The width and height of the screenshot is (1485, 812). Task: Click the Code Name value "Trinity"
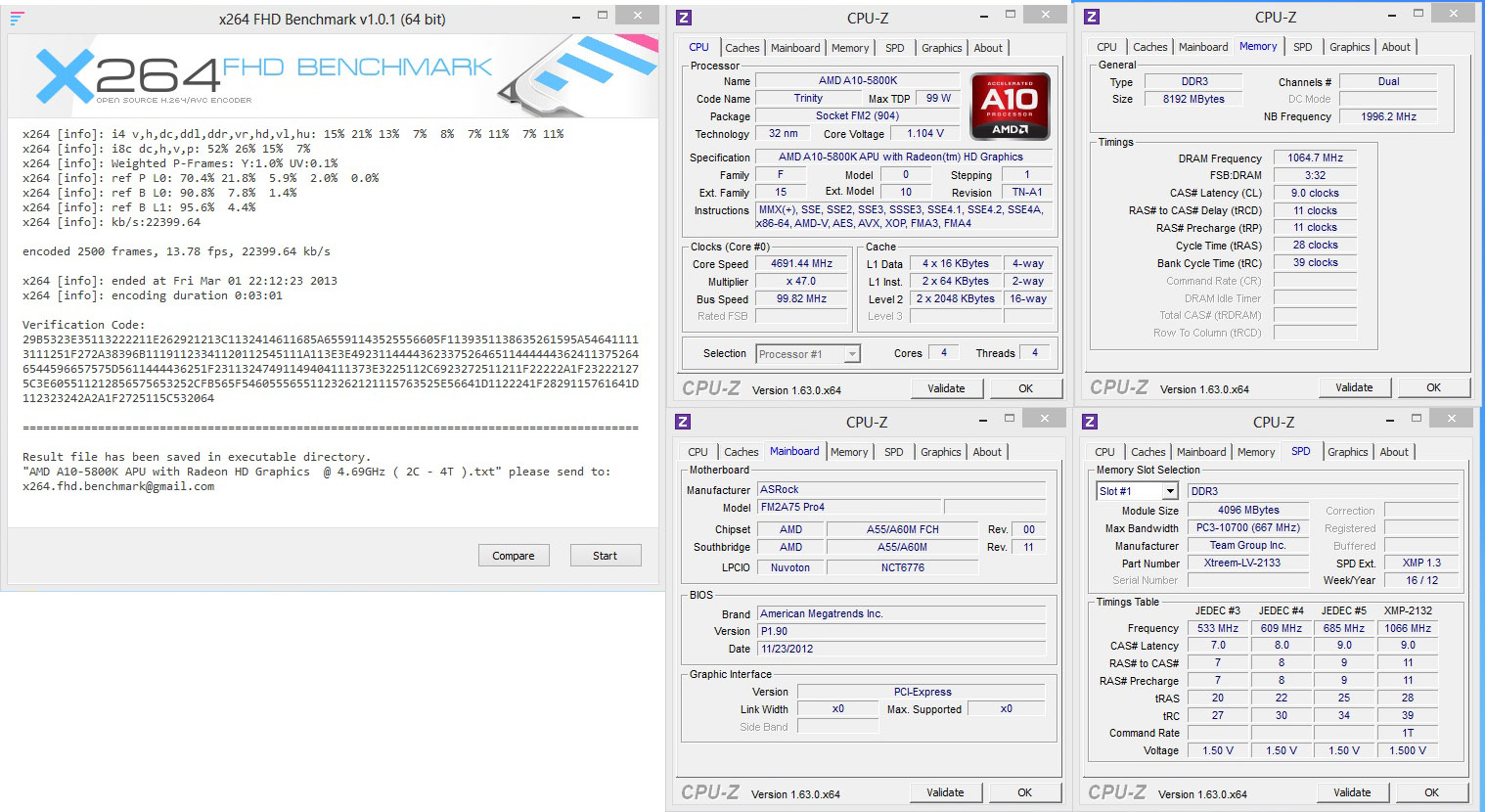pyautogui.click(x=808, y=98)
